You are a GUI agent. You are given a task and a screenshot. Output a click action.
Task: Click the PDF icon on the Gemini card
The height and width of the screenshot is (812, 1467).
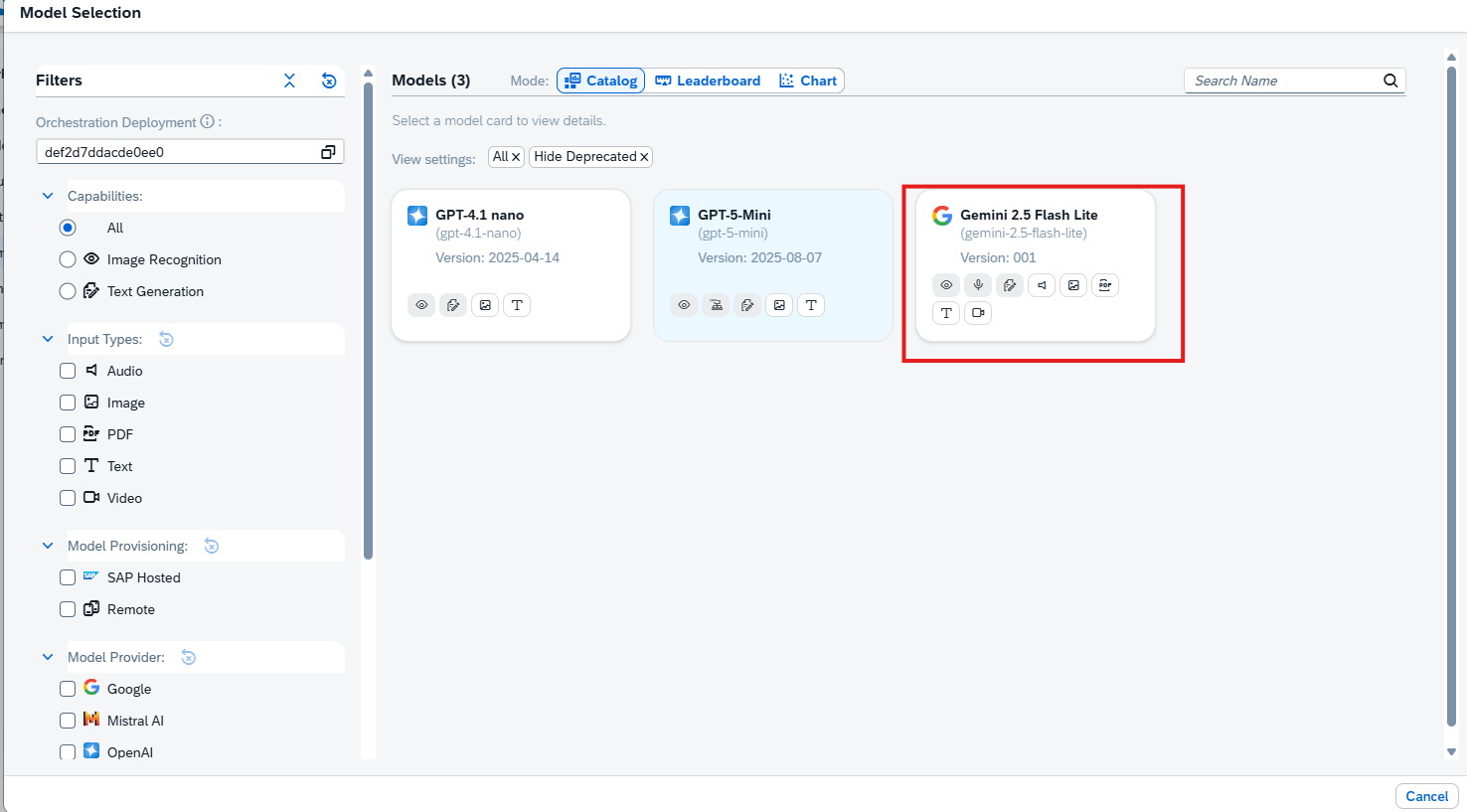(1105, 285)
